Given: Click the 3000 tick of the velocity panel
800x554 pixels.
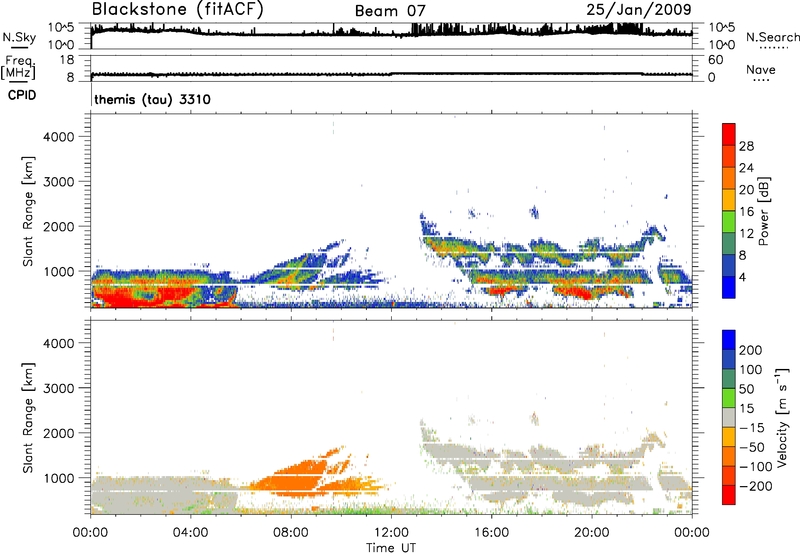Looking at the screenshot, I should 59,388.
